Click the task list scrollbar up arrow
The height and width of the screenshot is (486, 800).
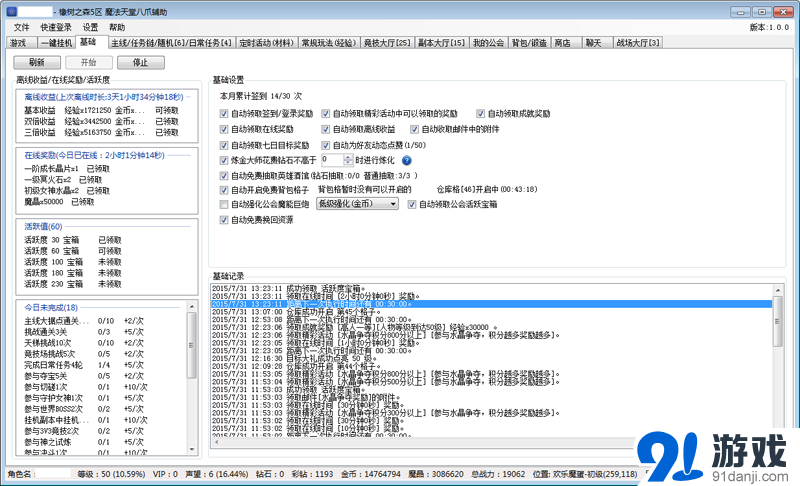click(x=192, y=306)
